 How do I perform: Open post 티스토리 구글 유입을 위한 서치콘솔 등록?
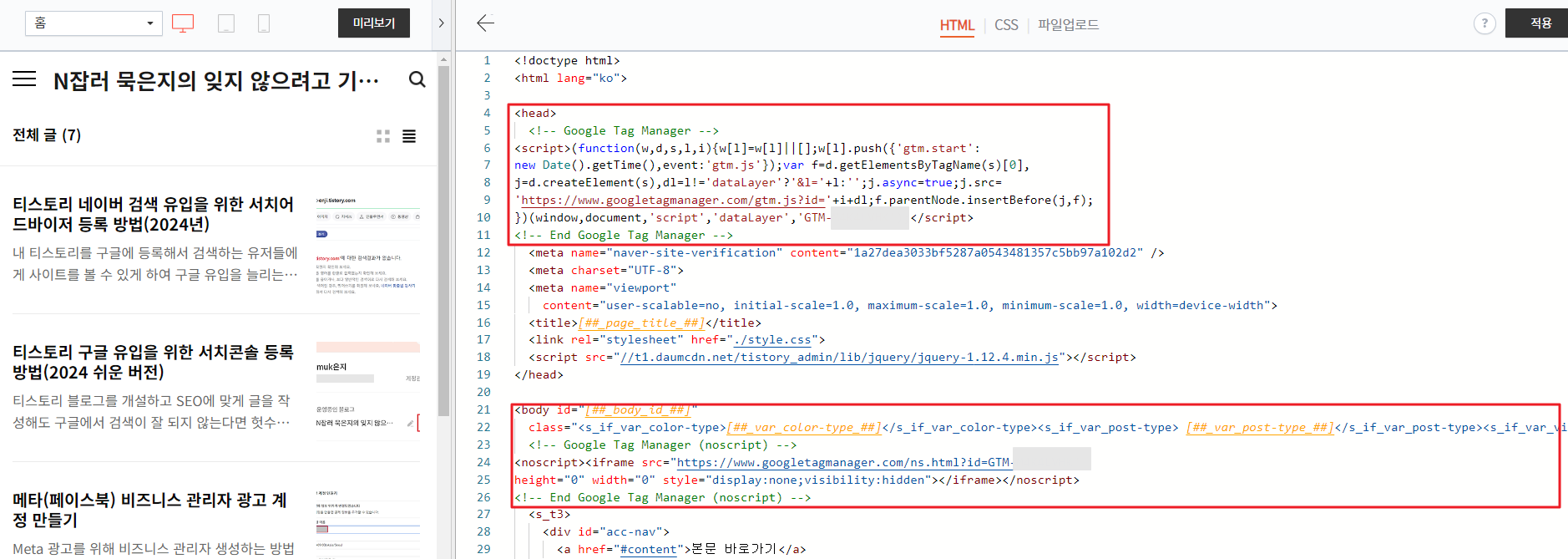tap(154, 362)
